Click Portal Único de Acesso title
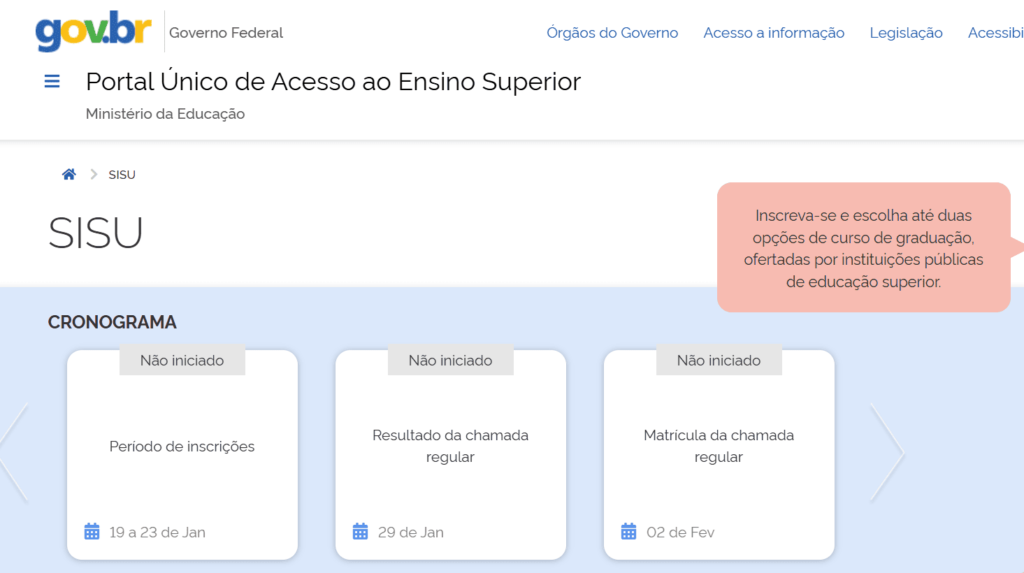The height and width of the screenshot is (573, 1024). click(x=333, y=82)
